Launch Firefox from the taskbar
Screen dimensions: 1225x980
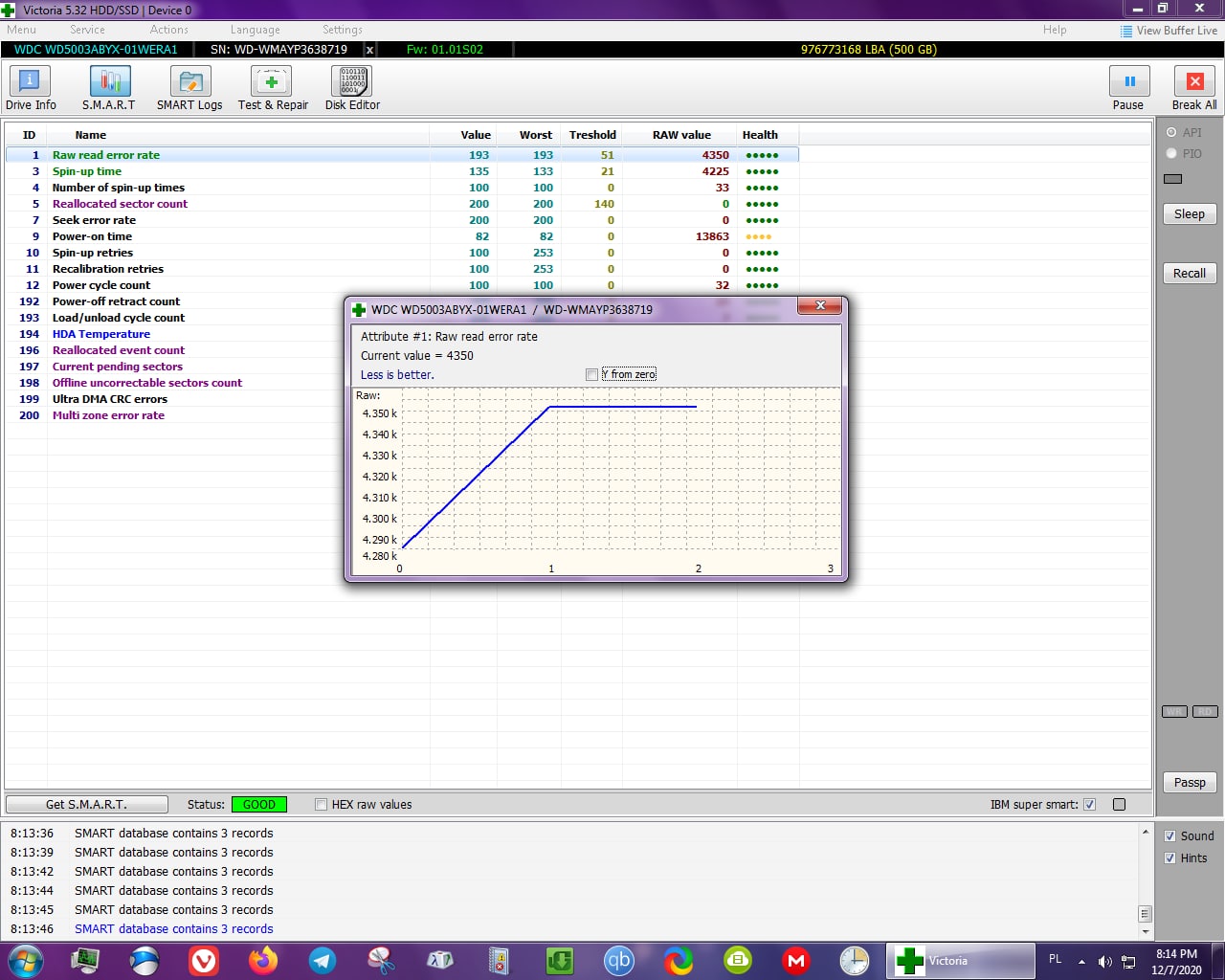263,960
